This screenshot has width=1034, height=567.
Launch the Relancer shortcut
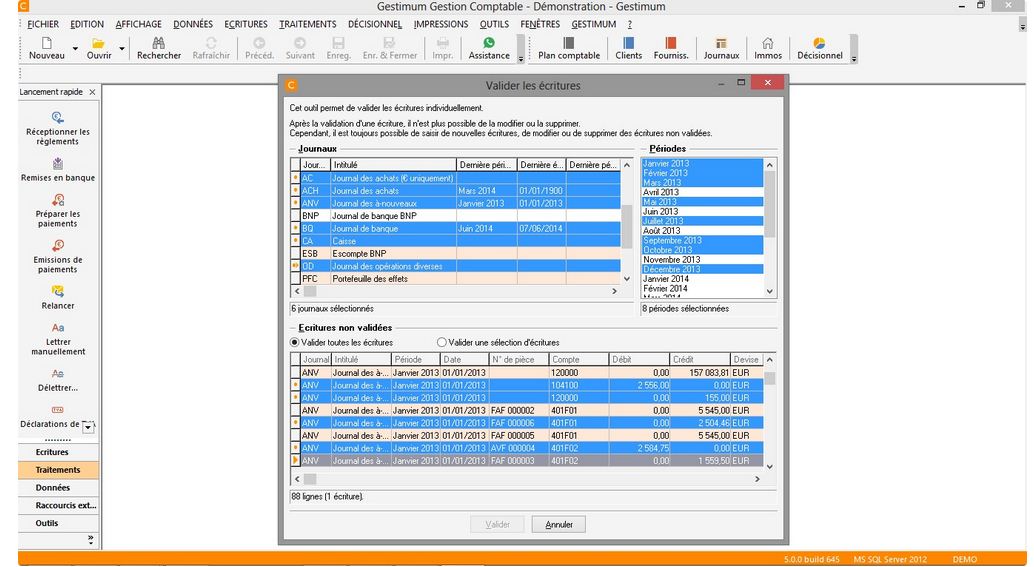[x=58, y=297]
